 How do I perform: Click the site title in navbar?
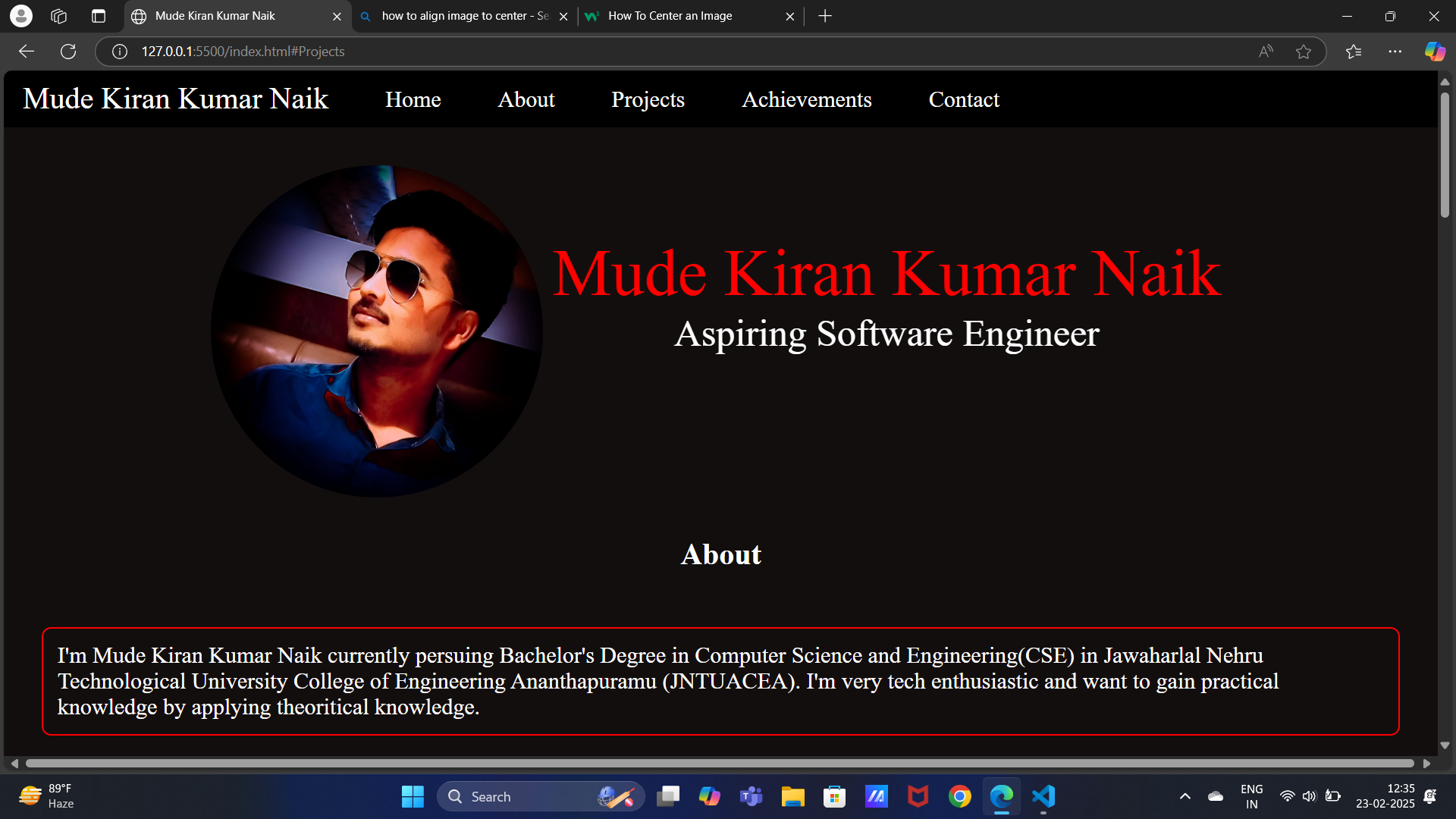[175, 99]
